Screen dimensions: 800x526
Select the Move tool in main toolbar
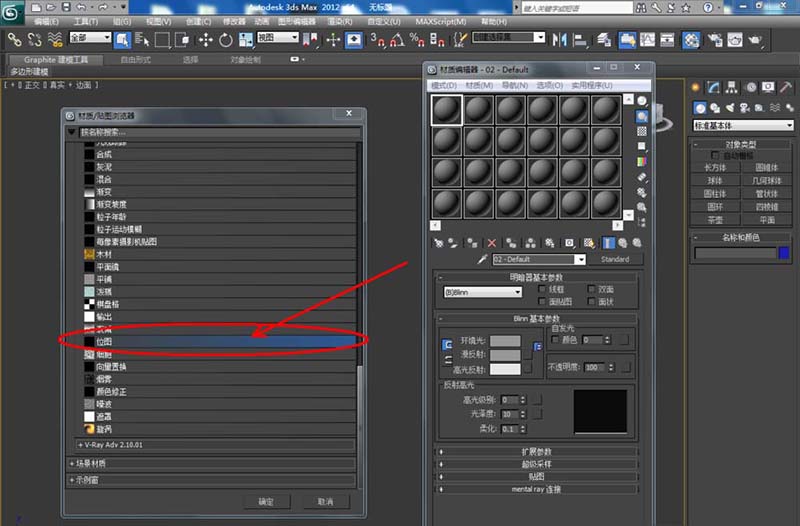pyautogui.click(x=206, y=40)
